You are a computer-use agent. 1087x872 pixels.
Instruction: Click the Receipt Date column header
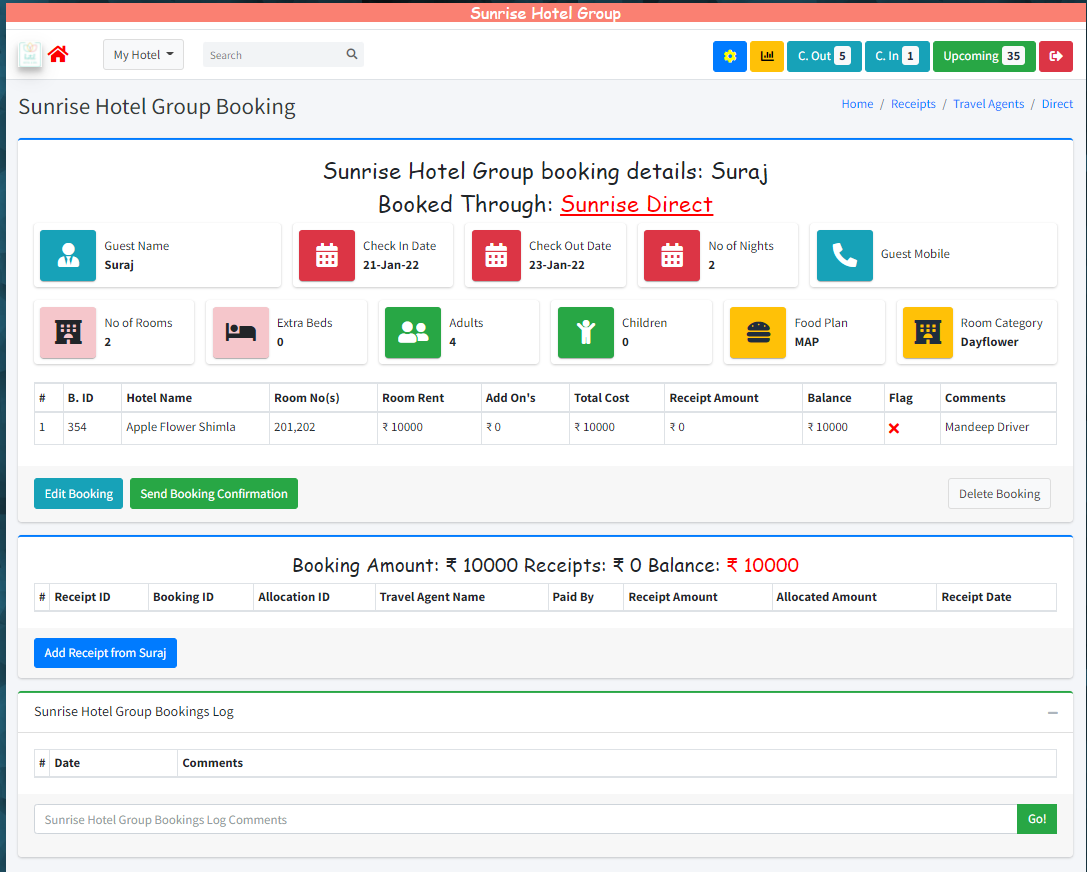point(976,597)
